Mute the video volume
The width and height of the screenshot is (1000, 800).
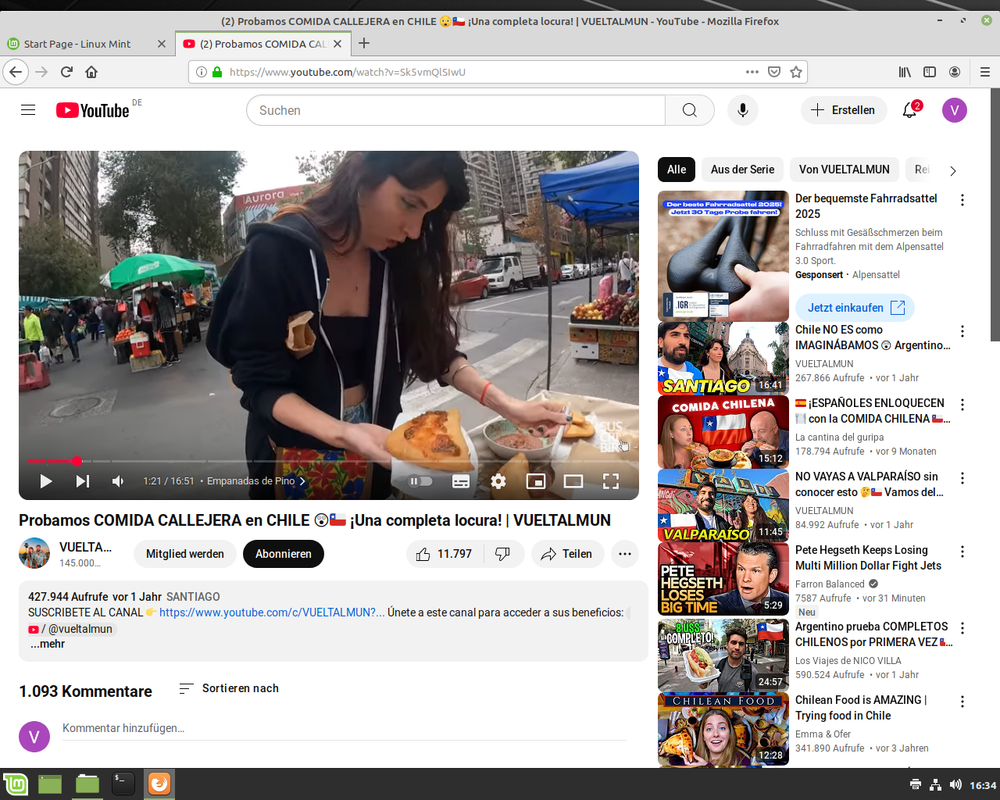(118, 481)
